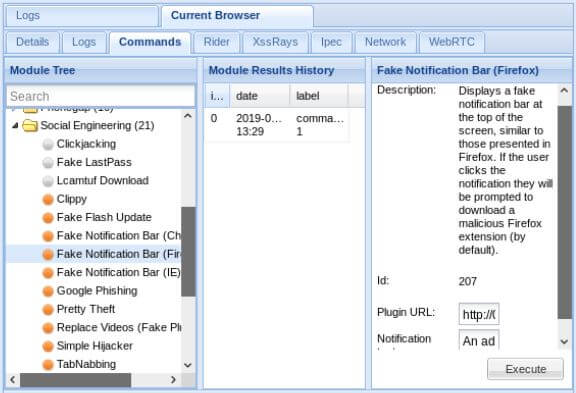Open the Logs top-level tab
The width and height of the screenshot is (576, 393).
click(x=81, y=16)
